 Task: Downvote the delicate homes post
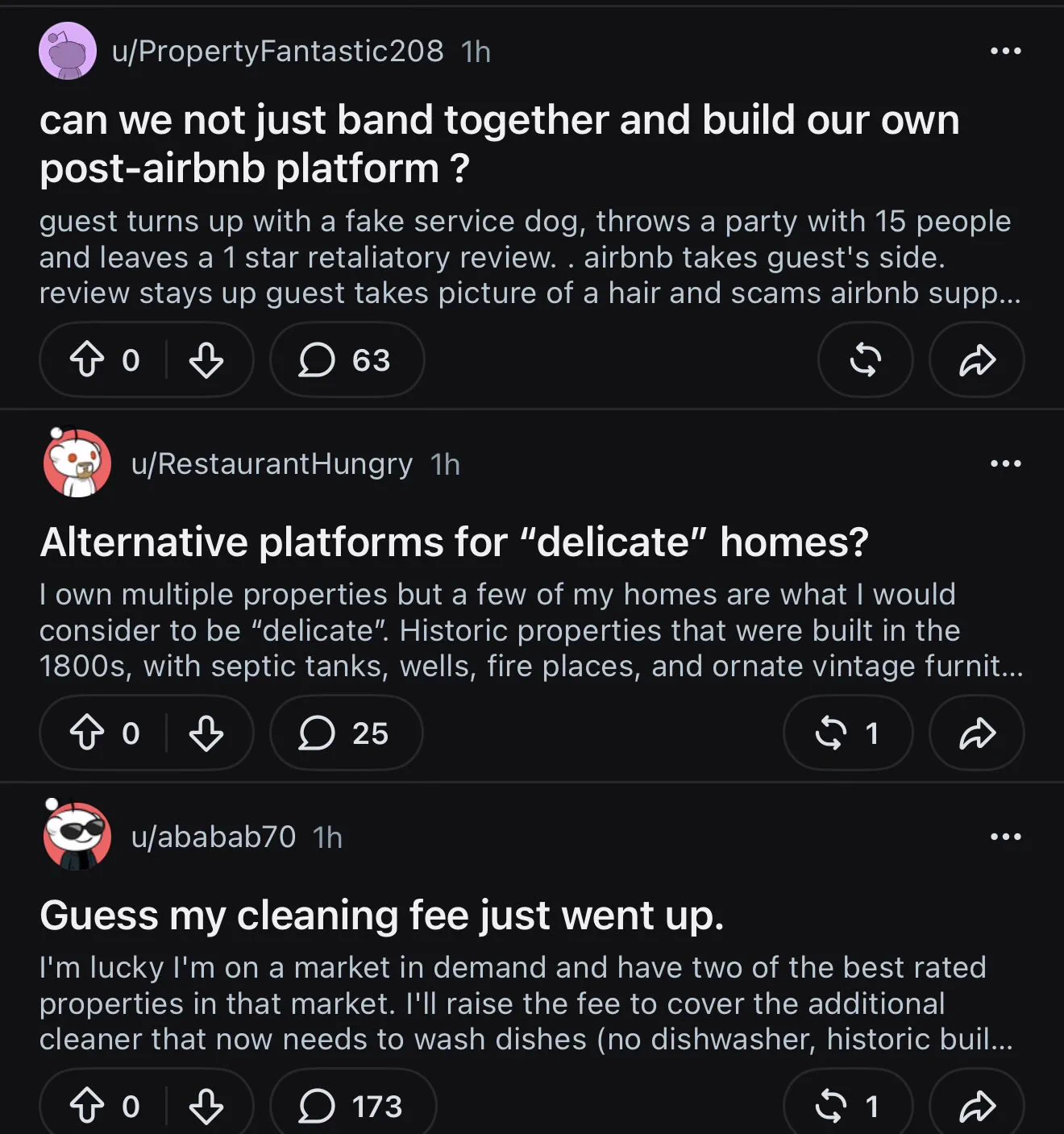206,733
